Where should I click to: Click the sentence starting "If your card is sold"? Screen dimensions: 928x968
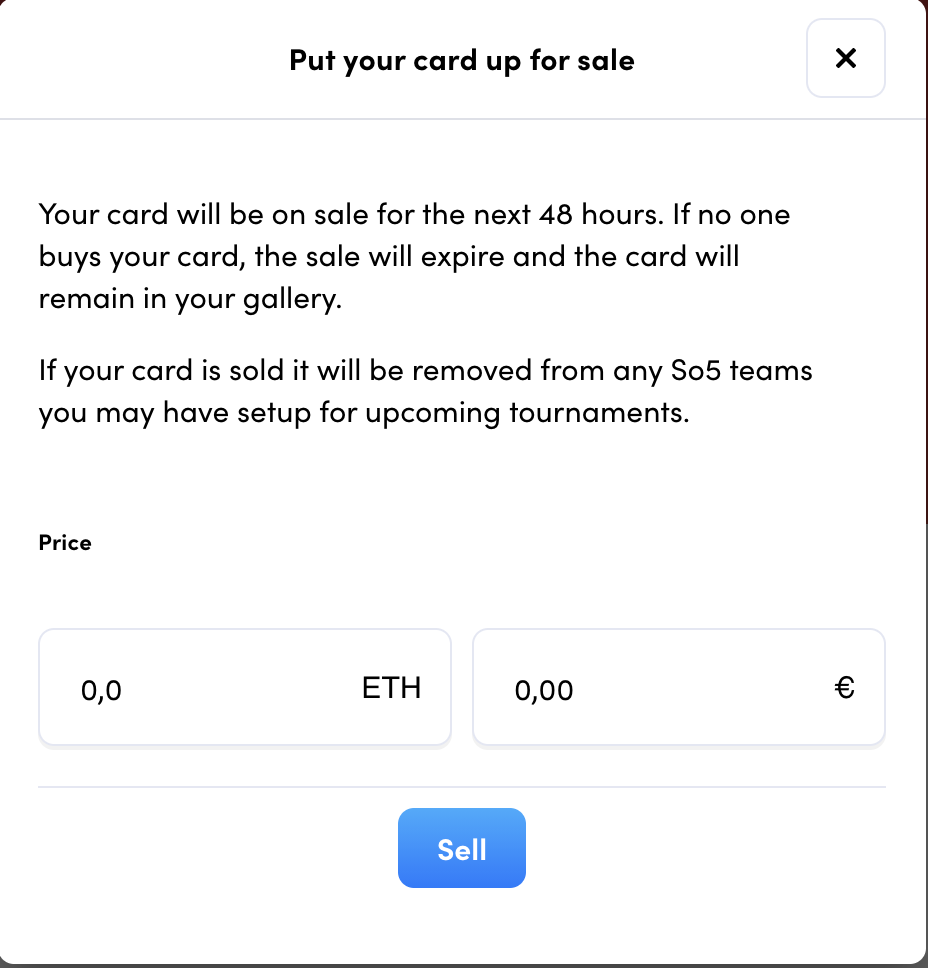(x=425, y=391)
